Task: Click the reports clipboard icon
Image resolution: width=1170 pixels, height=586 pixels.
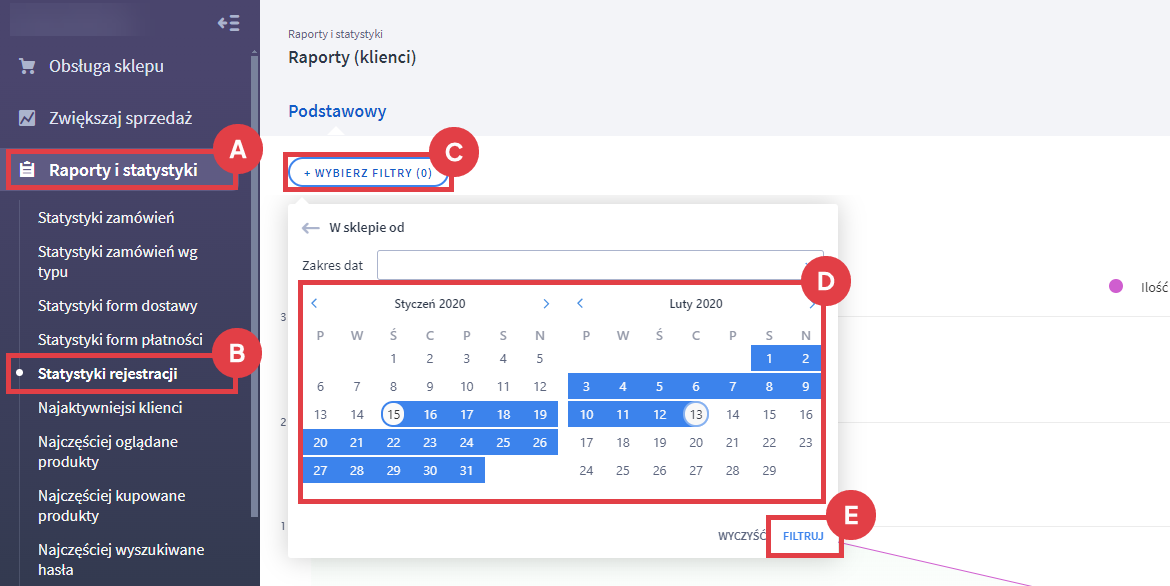Action: point(27,170)
